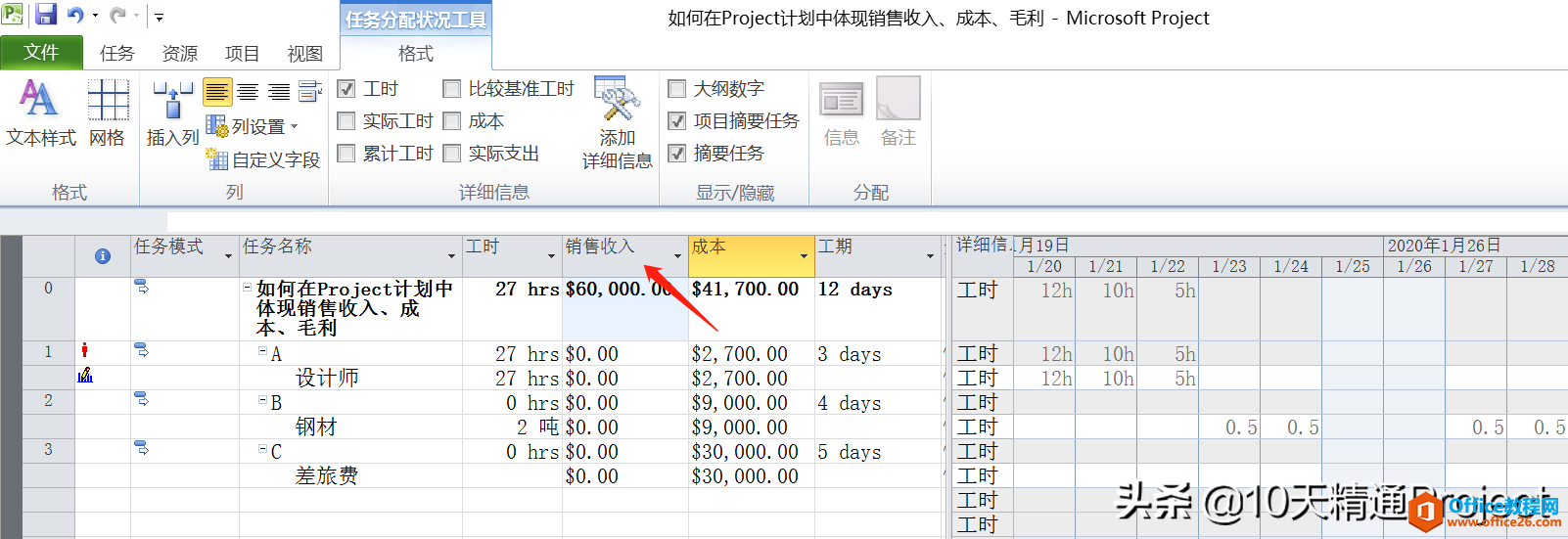Image resolution: width=1568 pixels, height=539 pixels.
Task: Click the 自定义字段 custom fields button
Action: (262, 159)
